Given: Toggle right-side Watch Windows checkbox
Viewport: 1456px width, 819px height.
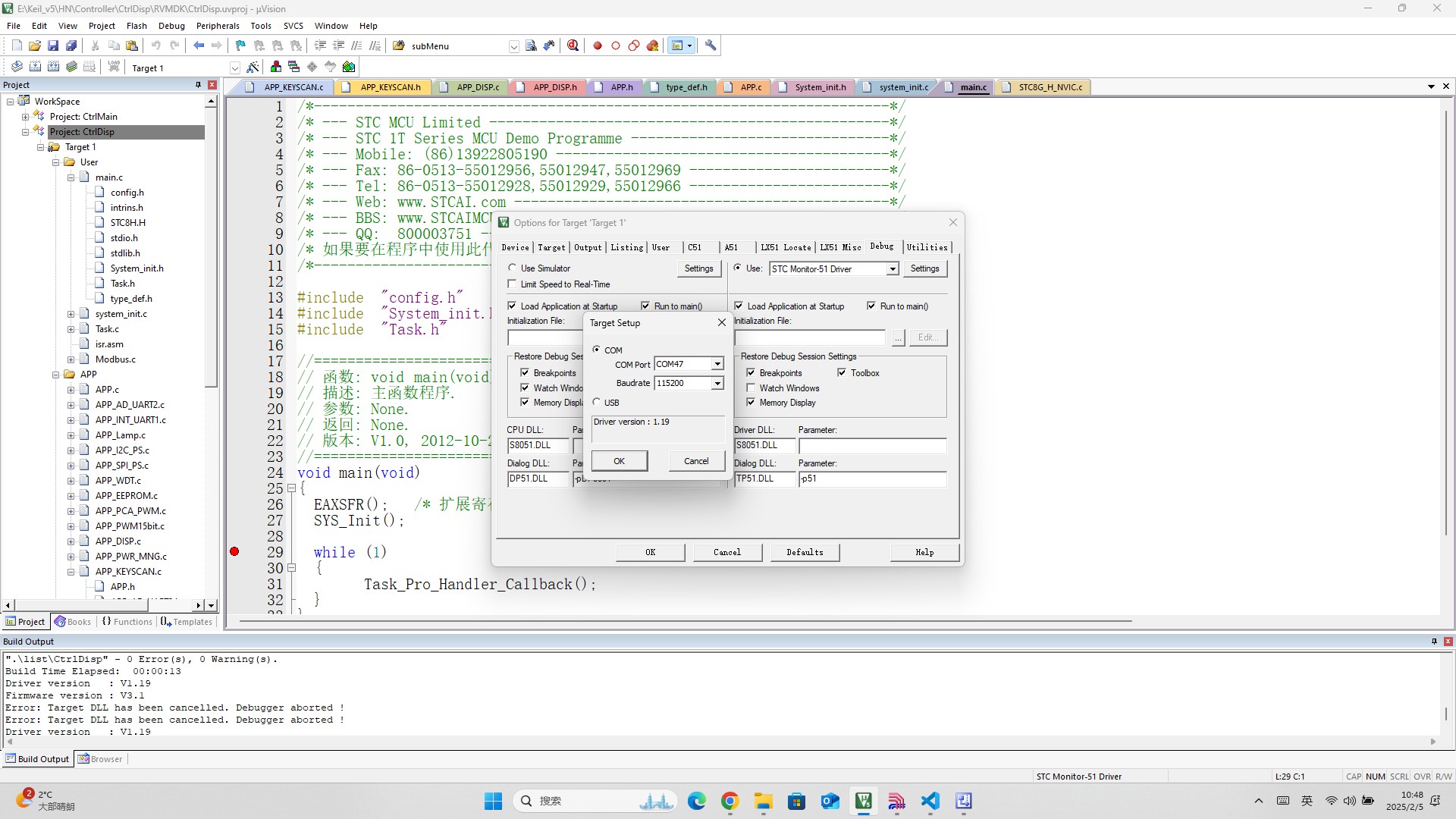Looking at the screenshot, I should (x=751, y=388).
